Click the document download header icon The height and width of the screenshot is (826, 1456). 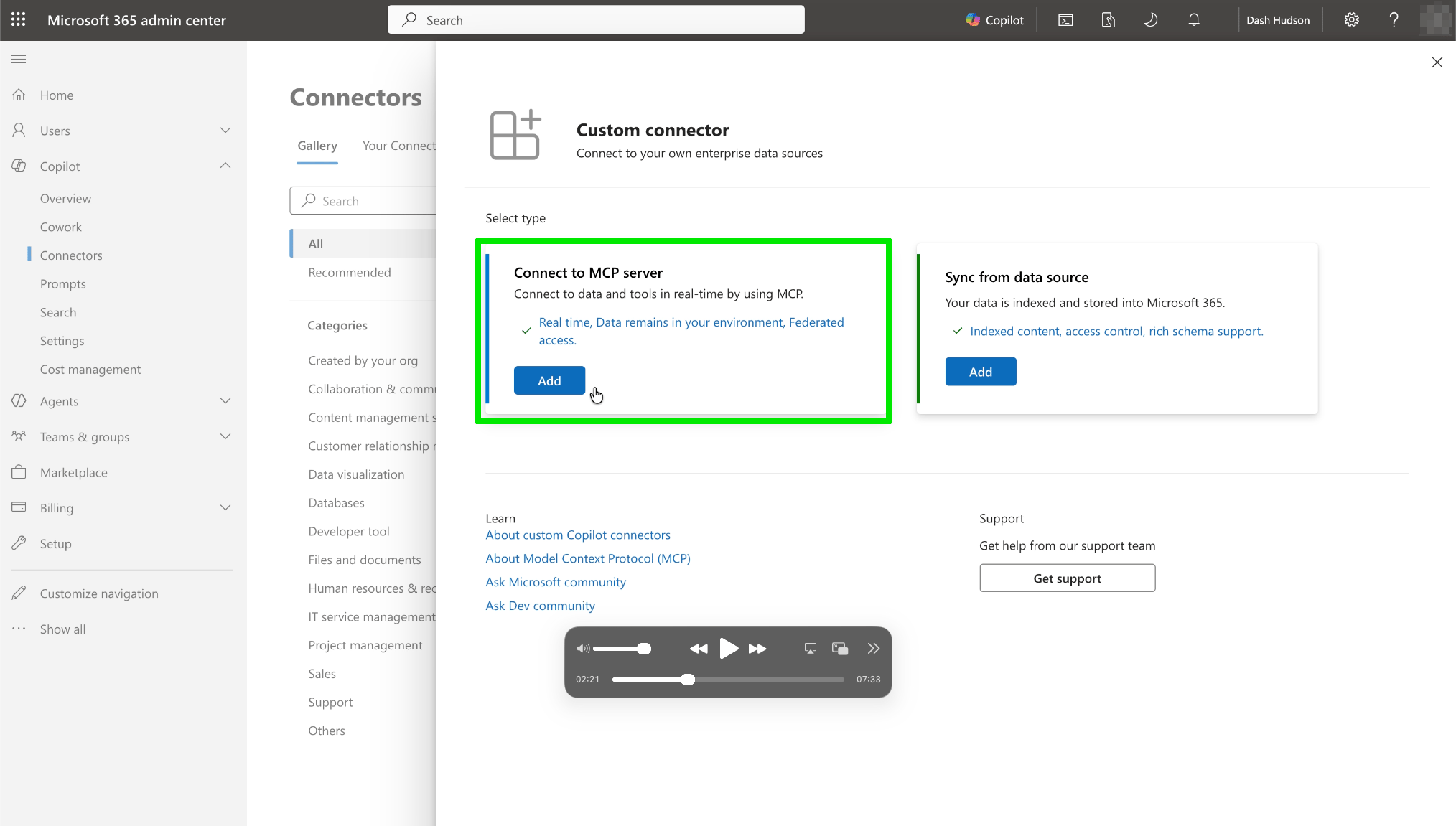pyautogui.click(x=1108, y=20)
